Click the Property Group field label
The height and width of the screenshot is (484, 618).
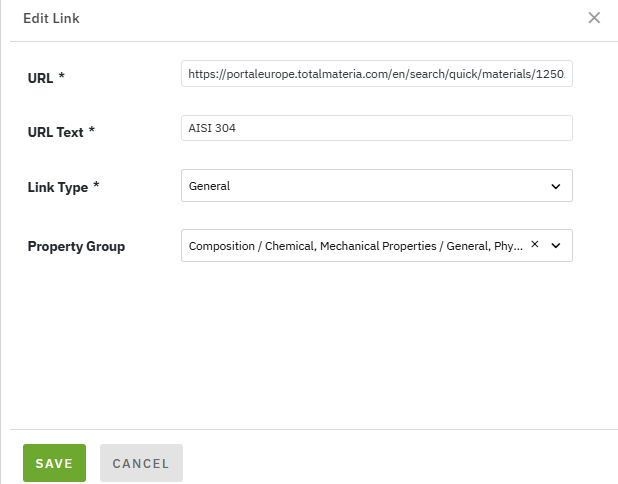(76, 246)
